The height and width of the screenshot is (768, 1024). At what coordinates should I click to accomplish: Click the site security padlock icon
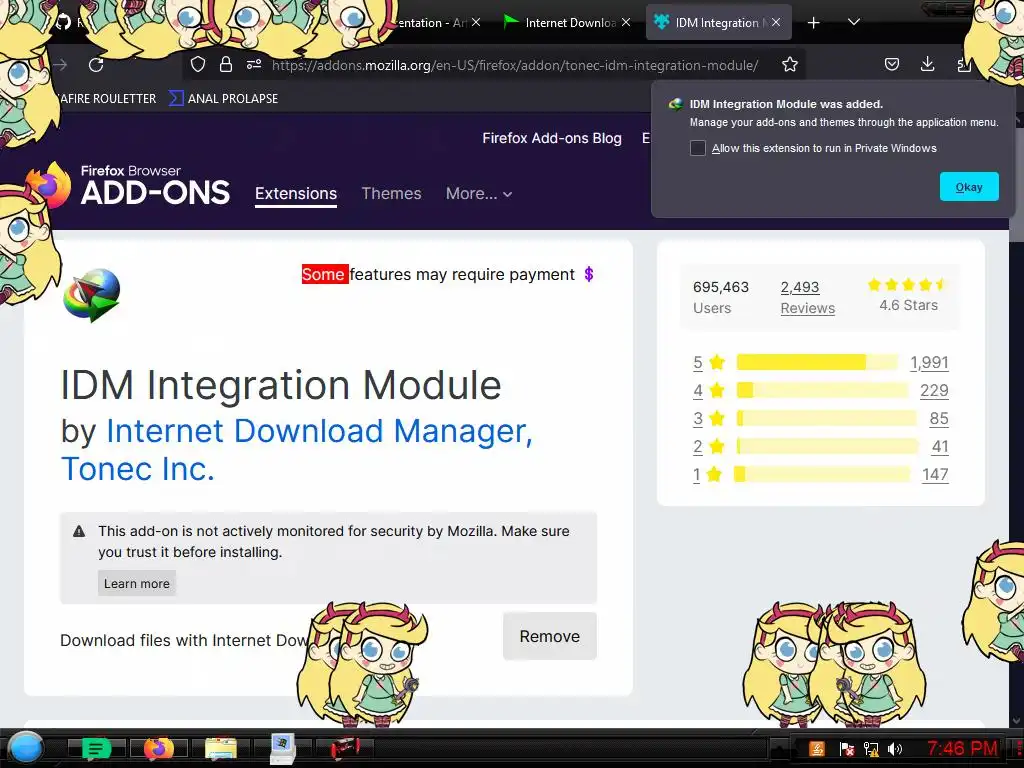(226, 64)
